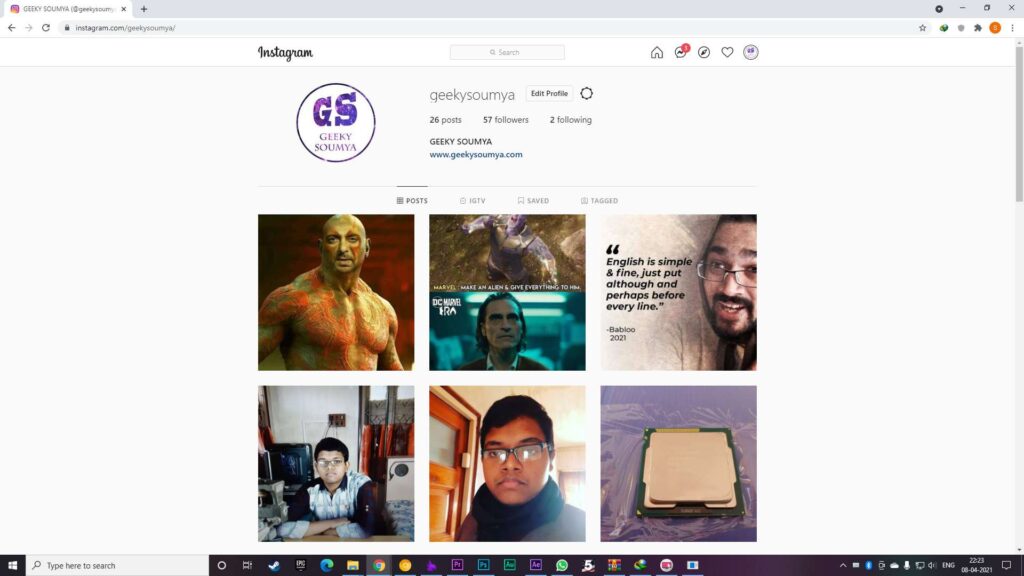The height and width of the screenshot is (576, 1024).
Task: Open the Windows notification center
Action: tap(1006, 565)
